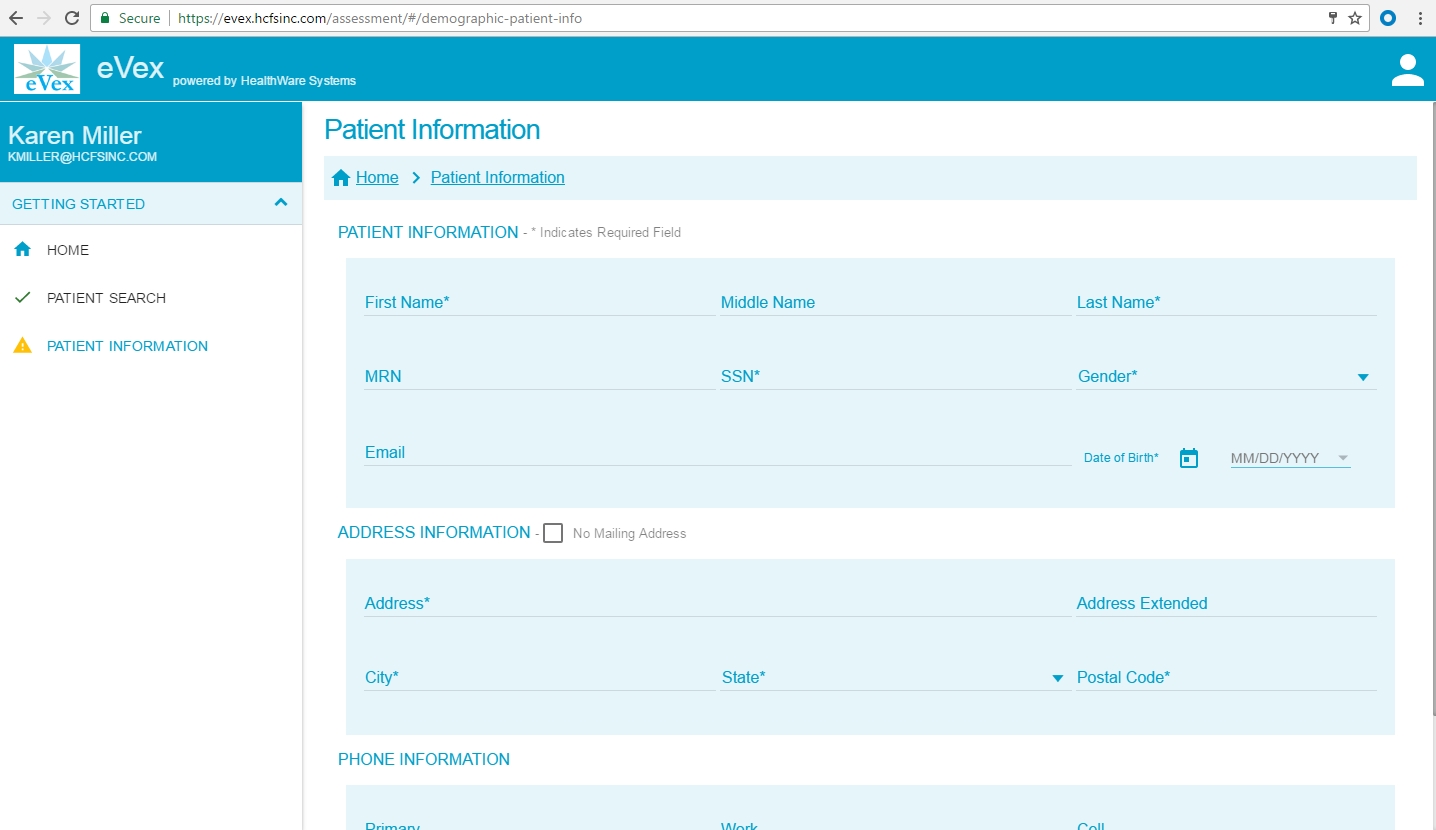The height and width of the screenshot is (830, 1436).
Task: Click the home icon in breadcrumb
Action: point(341,178)
